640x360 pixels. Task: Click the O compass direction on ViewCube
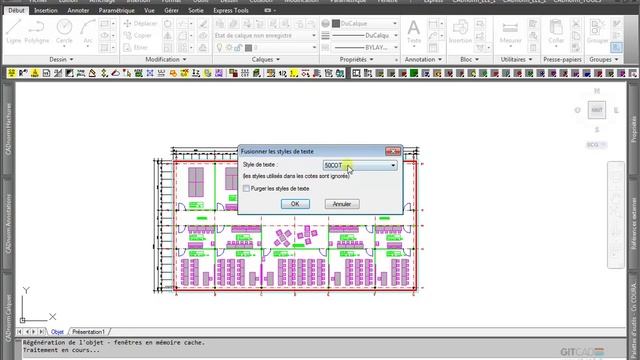pyautogui.click(x=577, y=110)
